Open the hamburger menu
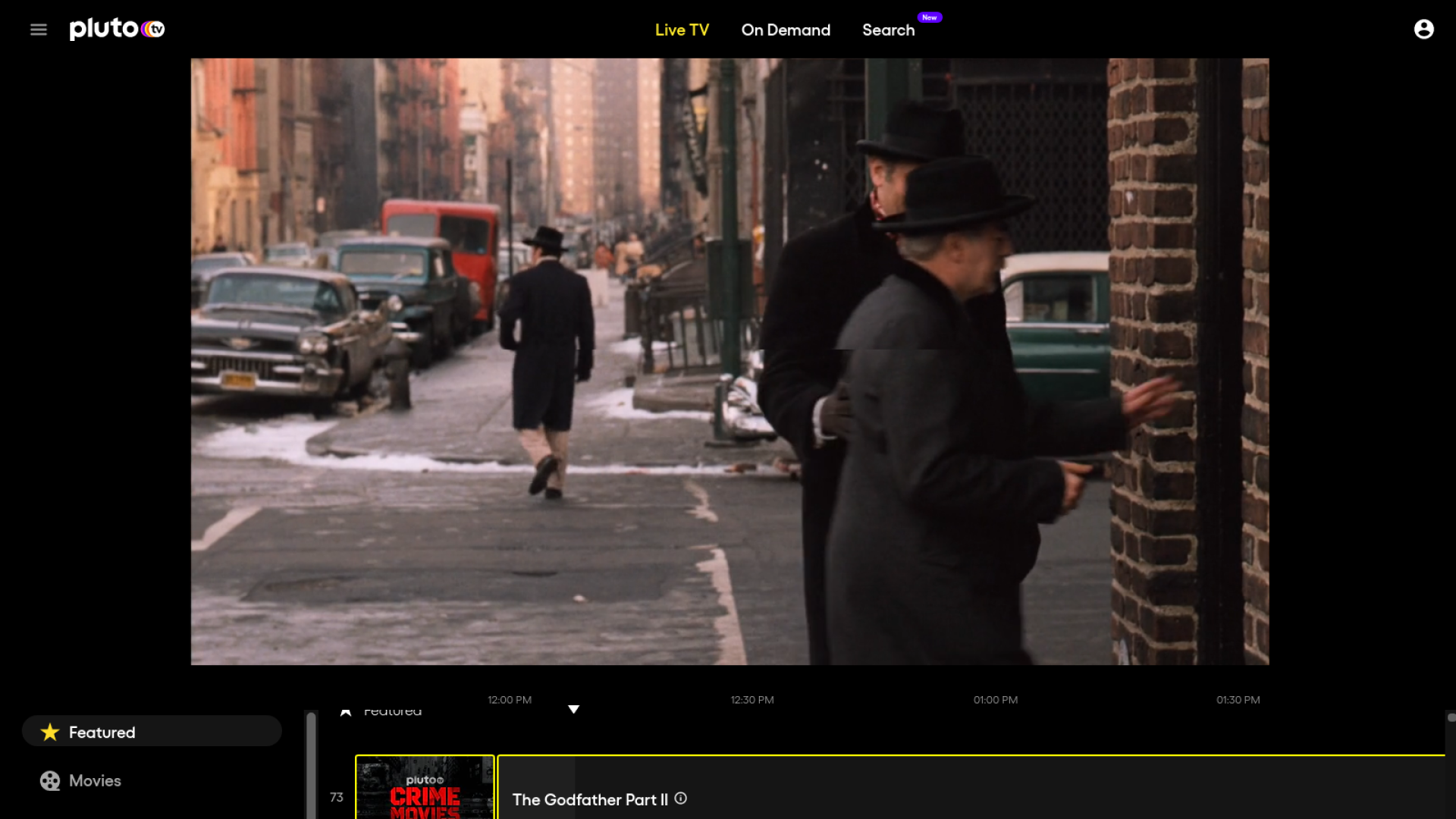The width and height of the screenshot is (1456, 819). pos(39,30)
